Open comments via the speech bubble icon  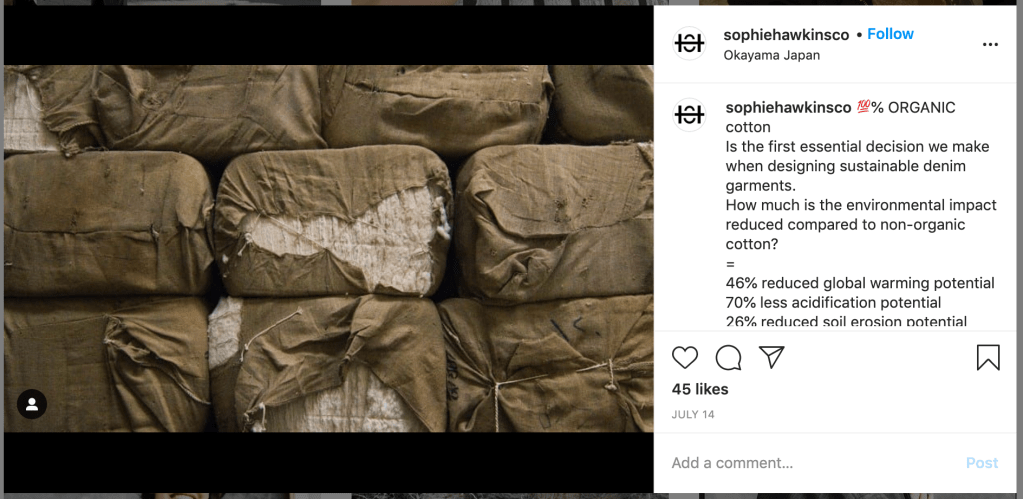click(x=728, y=357)
